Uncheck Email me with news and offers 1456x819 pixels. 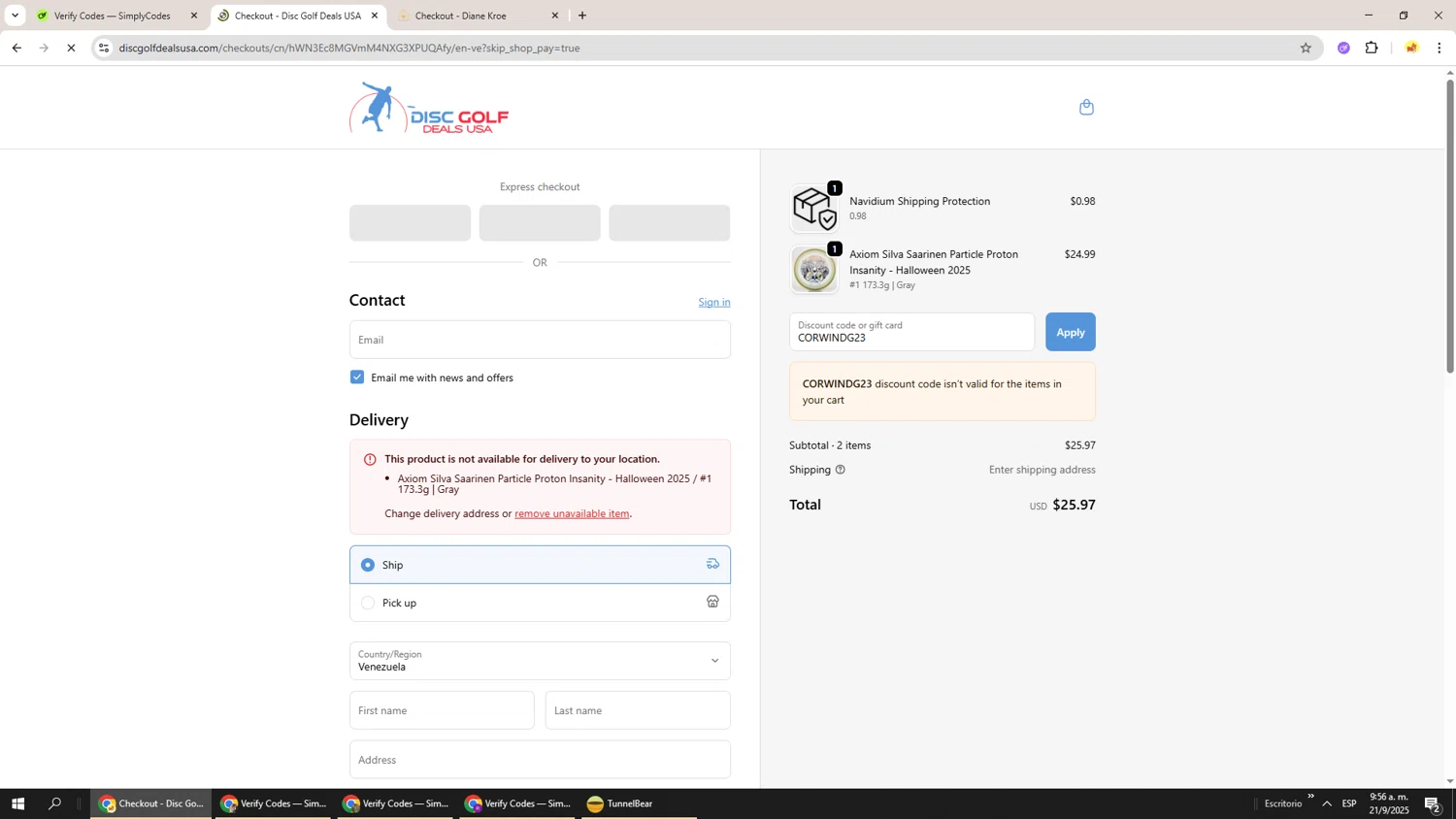357,377
